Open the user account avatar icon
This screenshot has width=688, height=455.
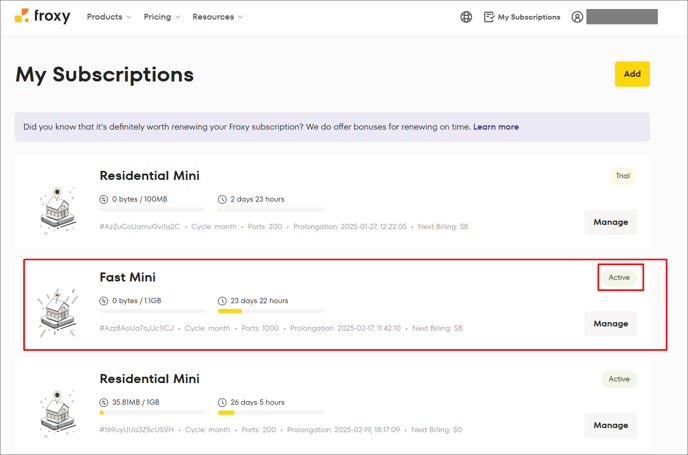point(577,17)
